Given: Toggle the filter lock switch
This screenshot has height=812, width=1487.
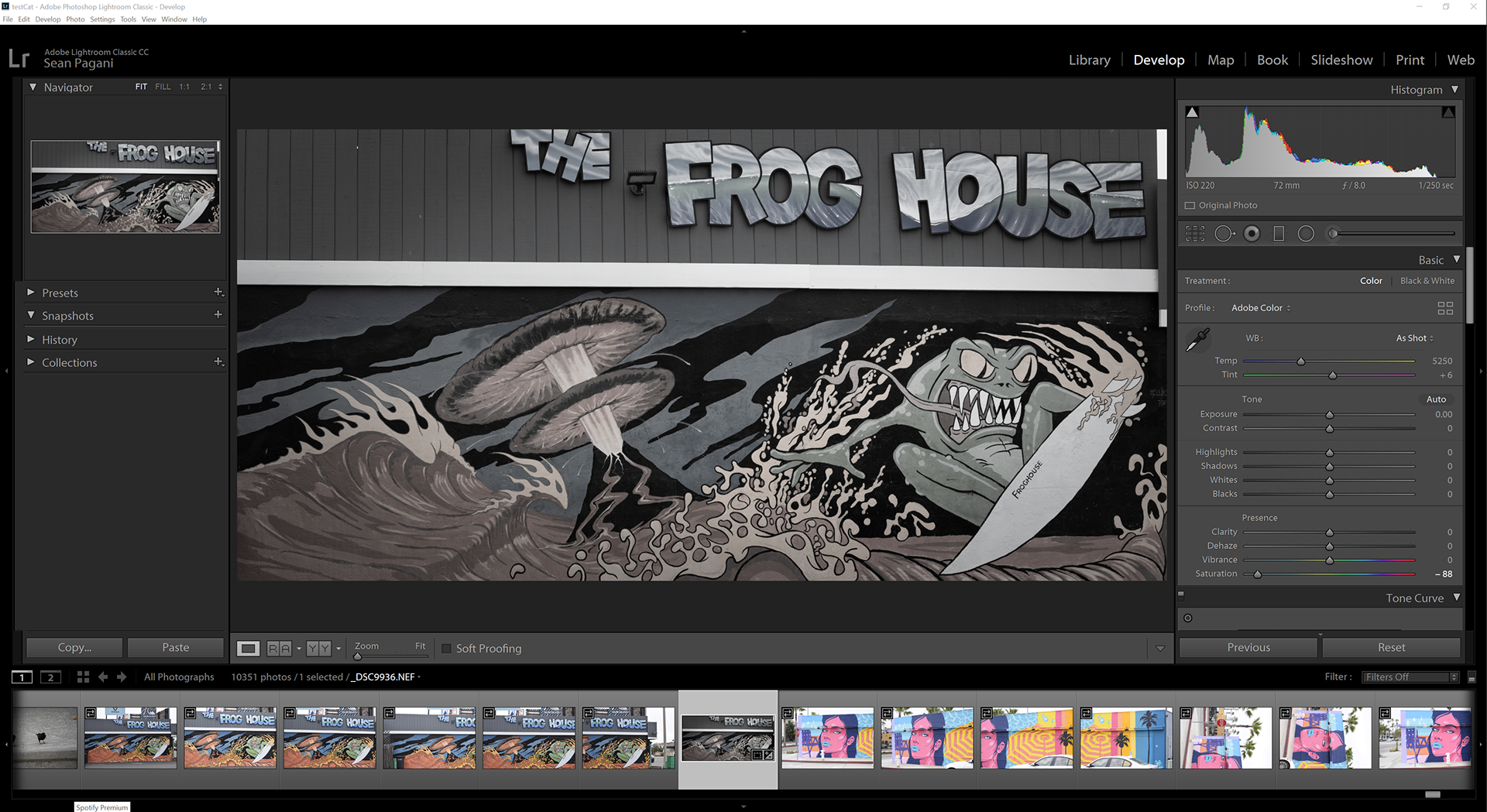Looking at the screenshot, I should click(1472, 677).
